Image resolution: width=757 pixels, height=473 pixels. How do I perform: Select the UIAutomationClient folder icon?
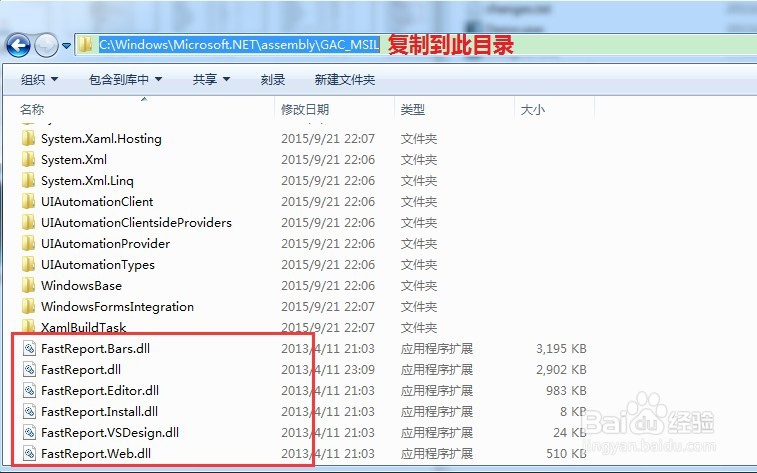click(28, 201)
